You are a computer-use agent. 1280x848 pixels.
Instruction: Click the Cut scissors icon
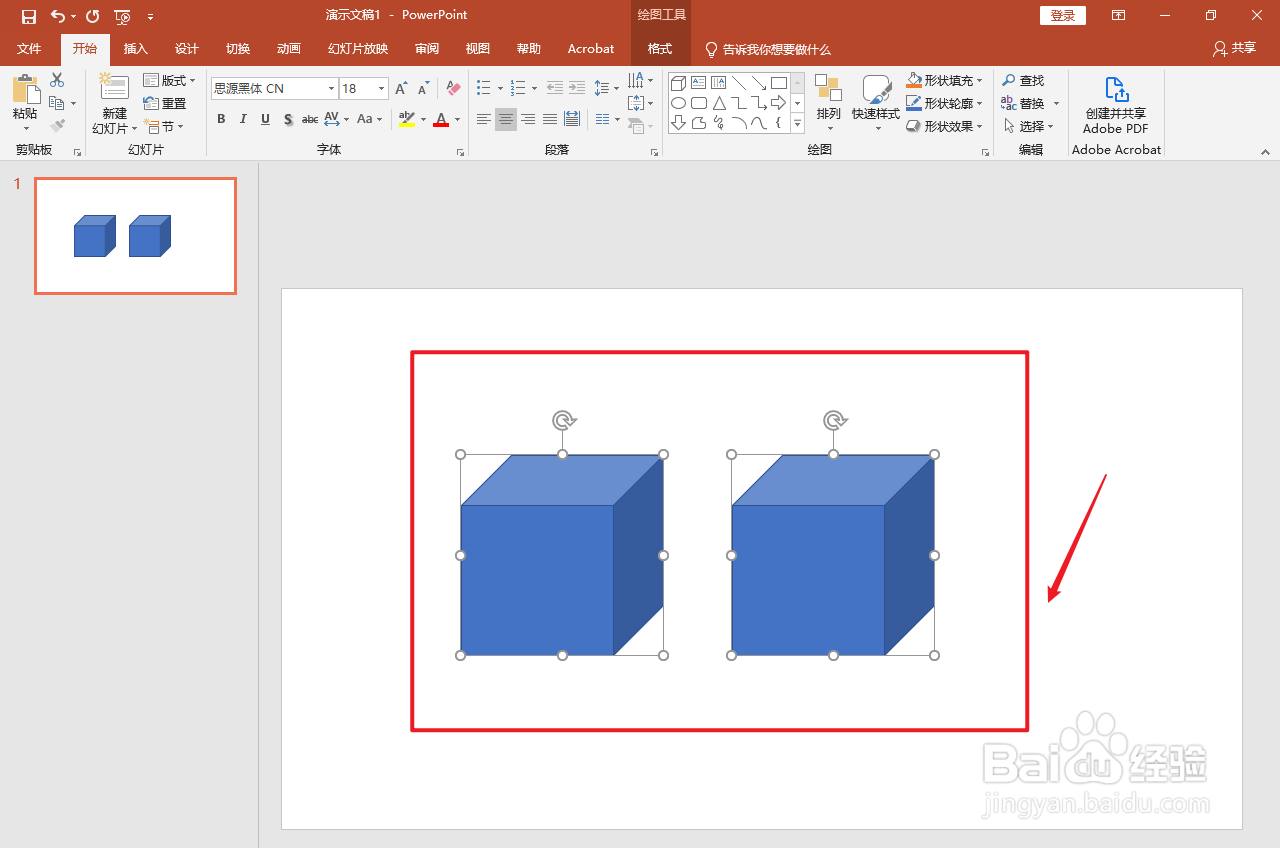[x=57, y=80]
